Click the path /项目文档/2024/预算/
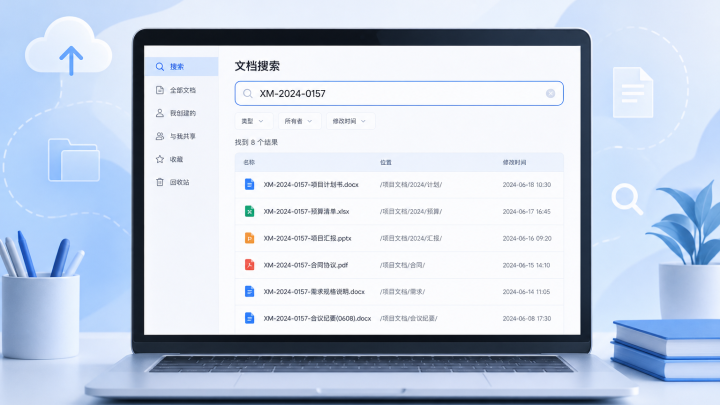 tap(411, 212)
